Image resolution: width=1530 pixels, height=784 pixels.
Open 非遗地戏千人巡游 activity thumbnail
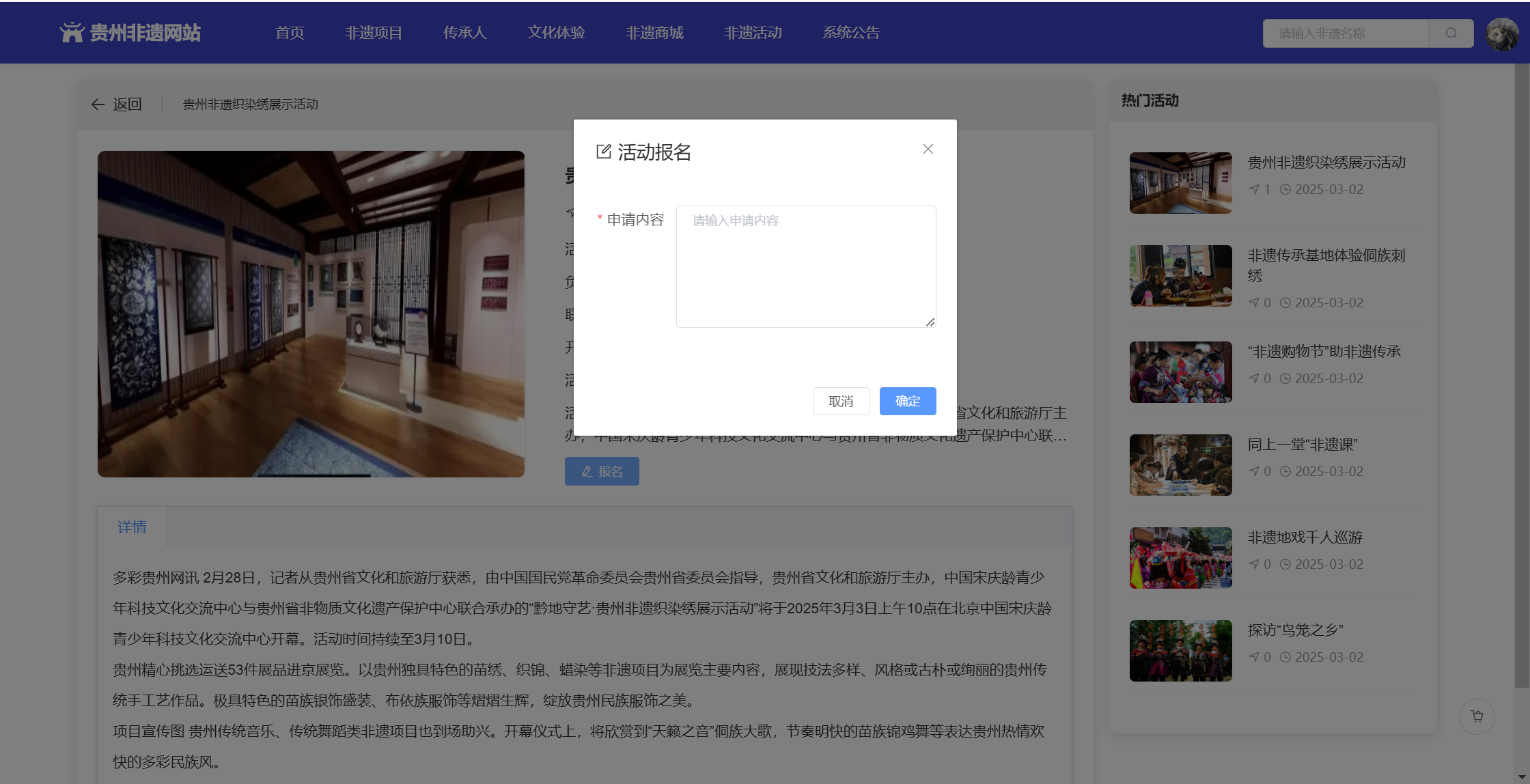pos(1180,557)
